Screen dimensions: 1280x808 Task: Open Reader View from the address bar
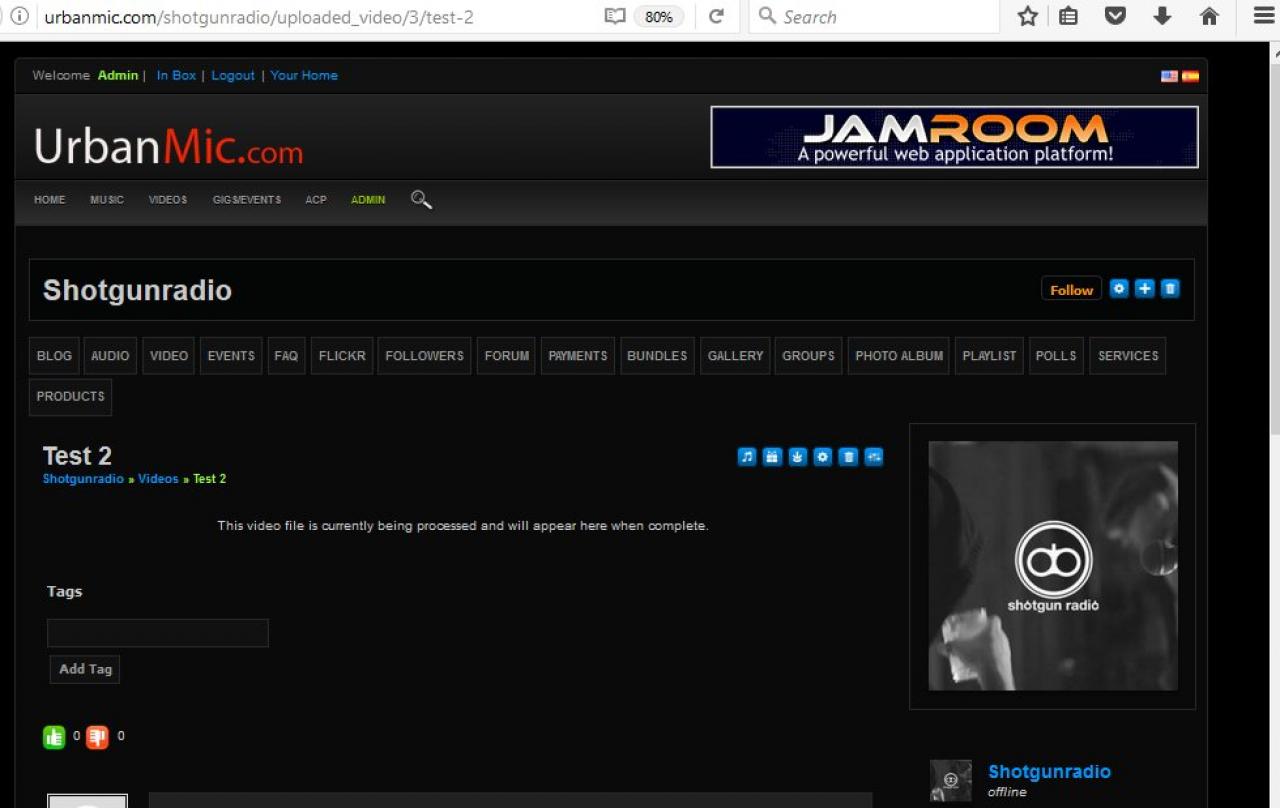(615, 16)
